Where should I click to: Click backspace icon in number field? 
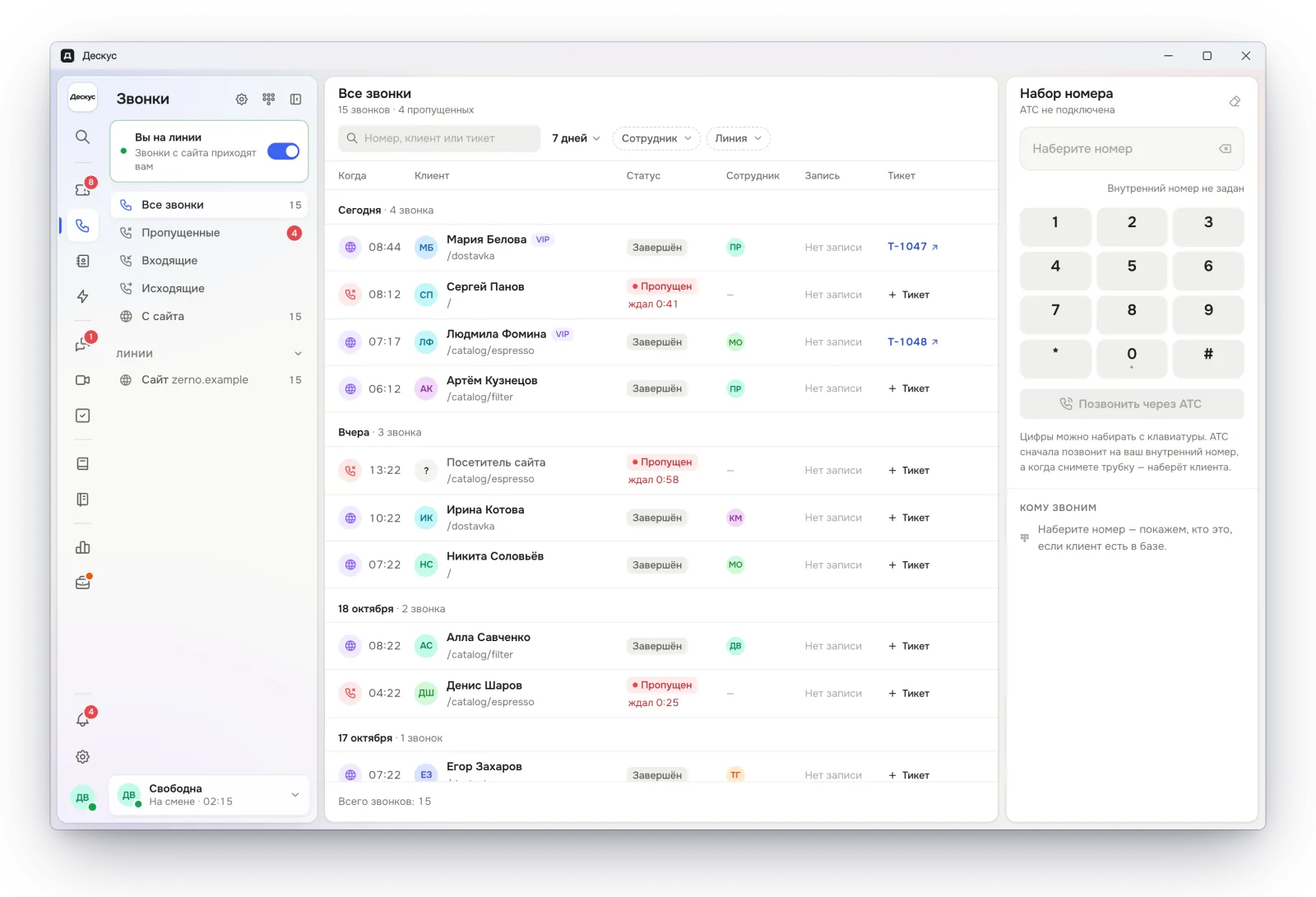point(1225,149)
